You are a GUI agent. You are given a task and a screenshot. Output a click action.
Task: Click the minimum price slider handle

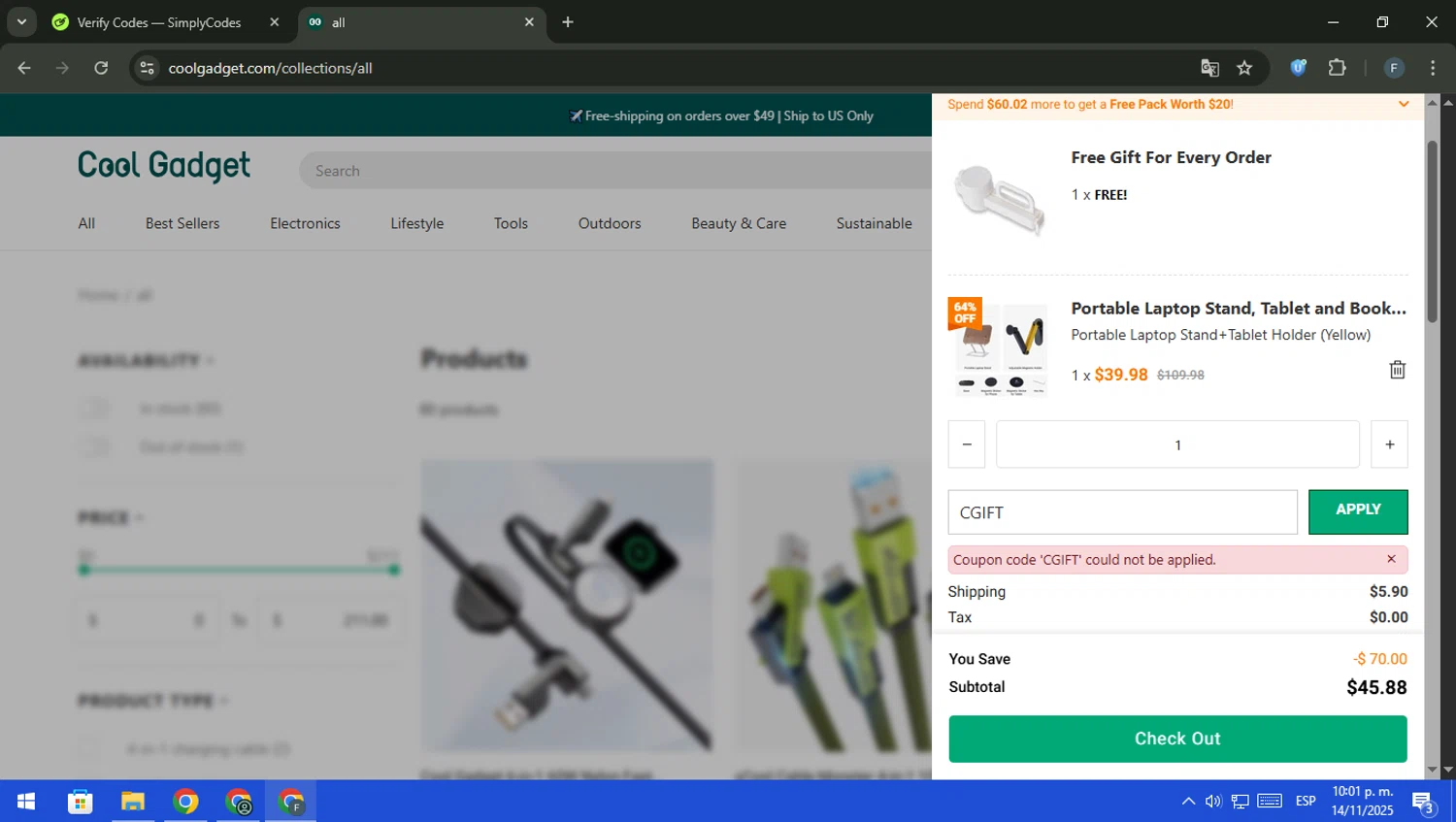pyautogui.click(x=84, y=570)
